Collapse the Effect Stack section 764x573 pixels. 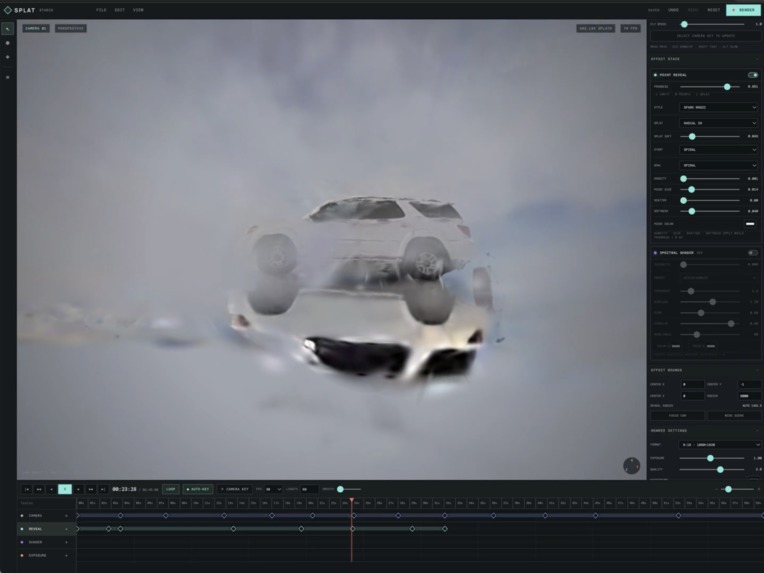tap(757, 59)
